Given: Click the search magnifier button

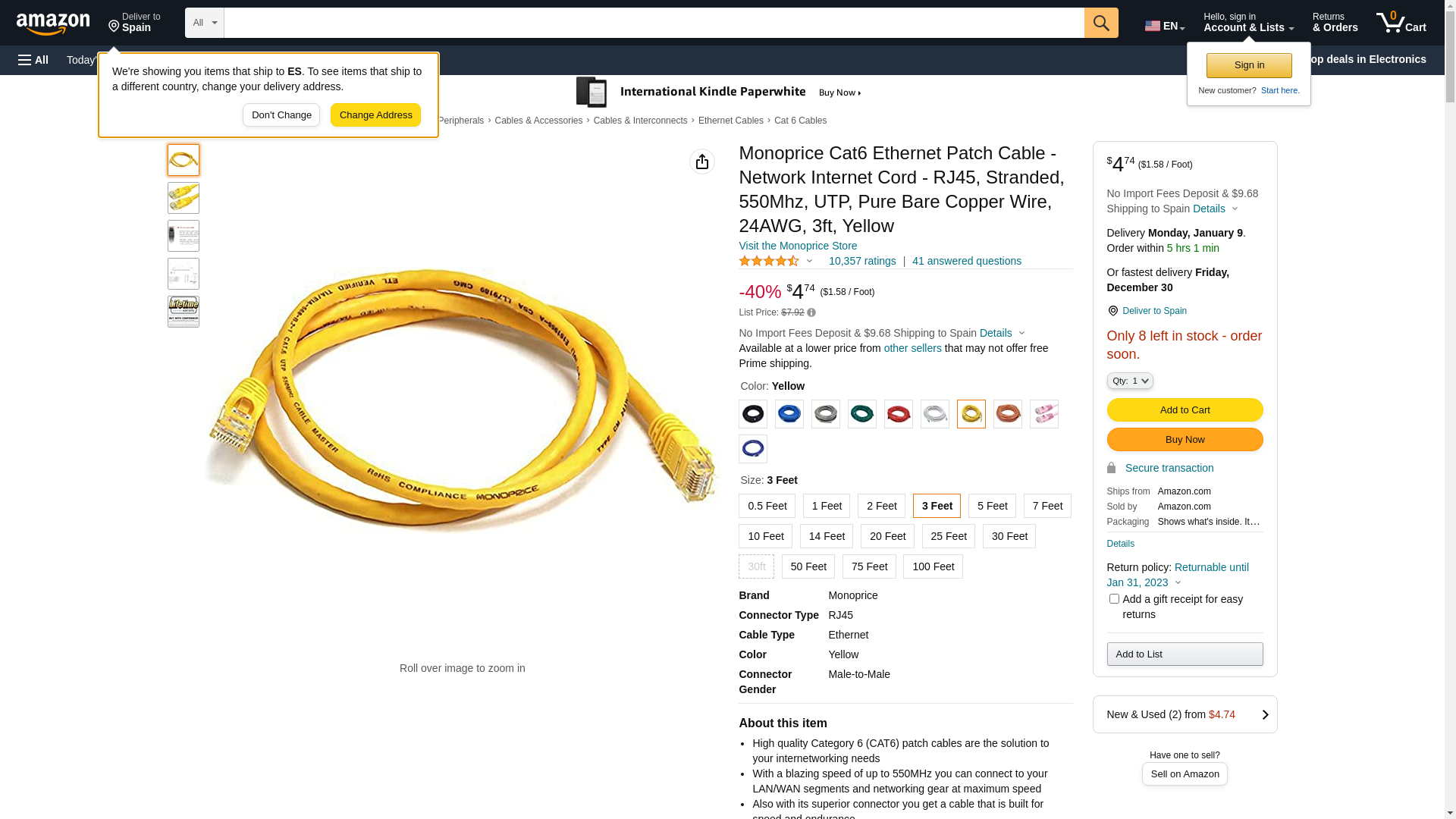Looking at the screenshot, I should point(1101,23).
